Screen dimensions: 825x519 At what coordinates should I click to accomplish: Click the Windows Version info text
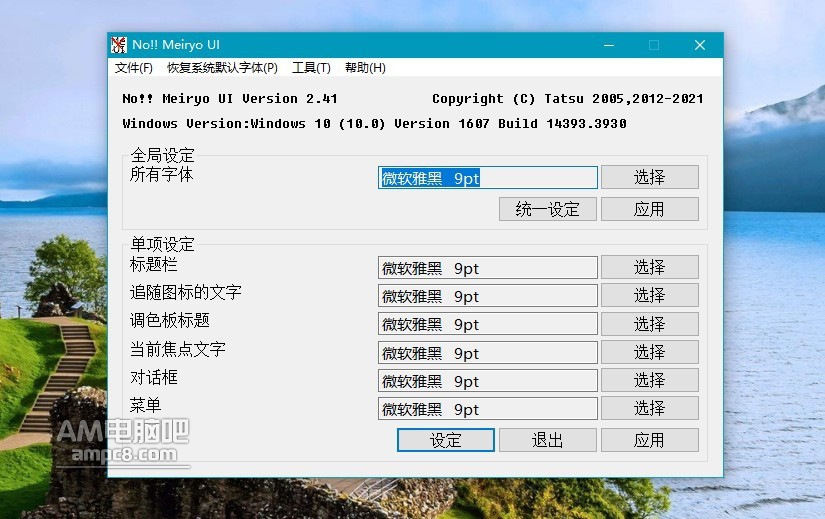374,124
